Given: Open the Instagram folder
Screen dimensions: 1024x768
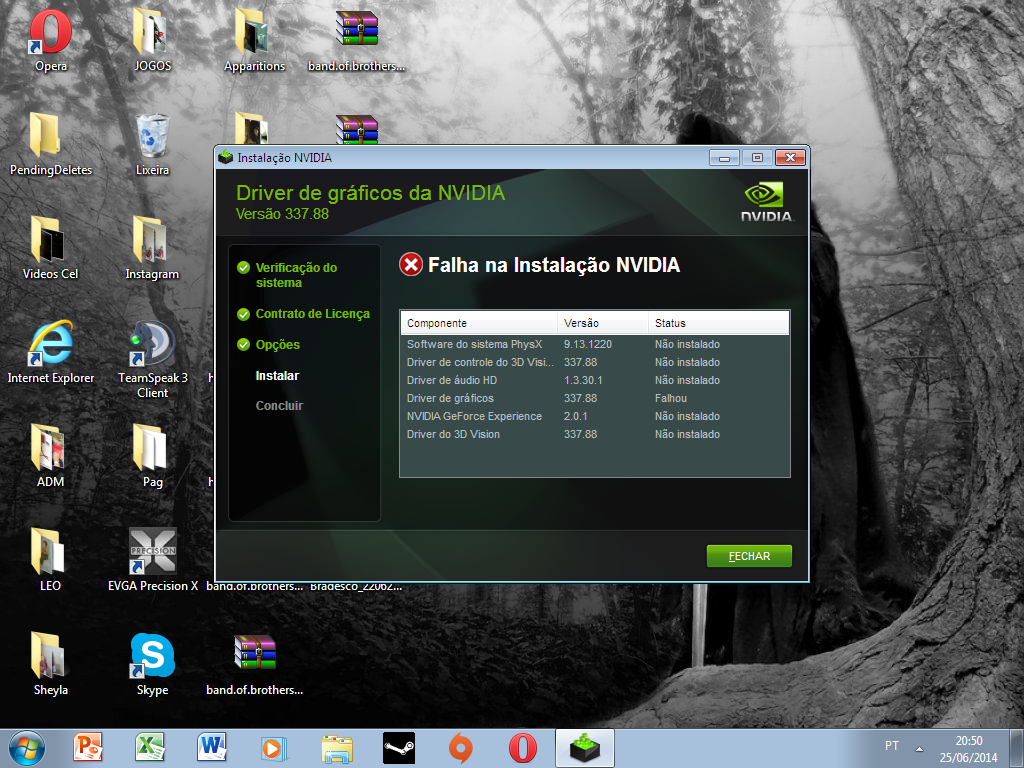Looking at the screenshot, I should click(152, 248).
